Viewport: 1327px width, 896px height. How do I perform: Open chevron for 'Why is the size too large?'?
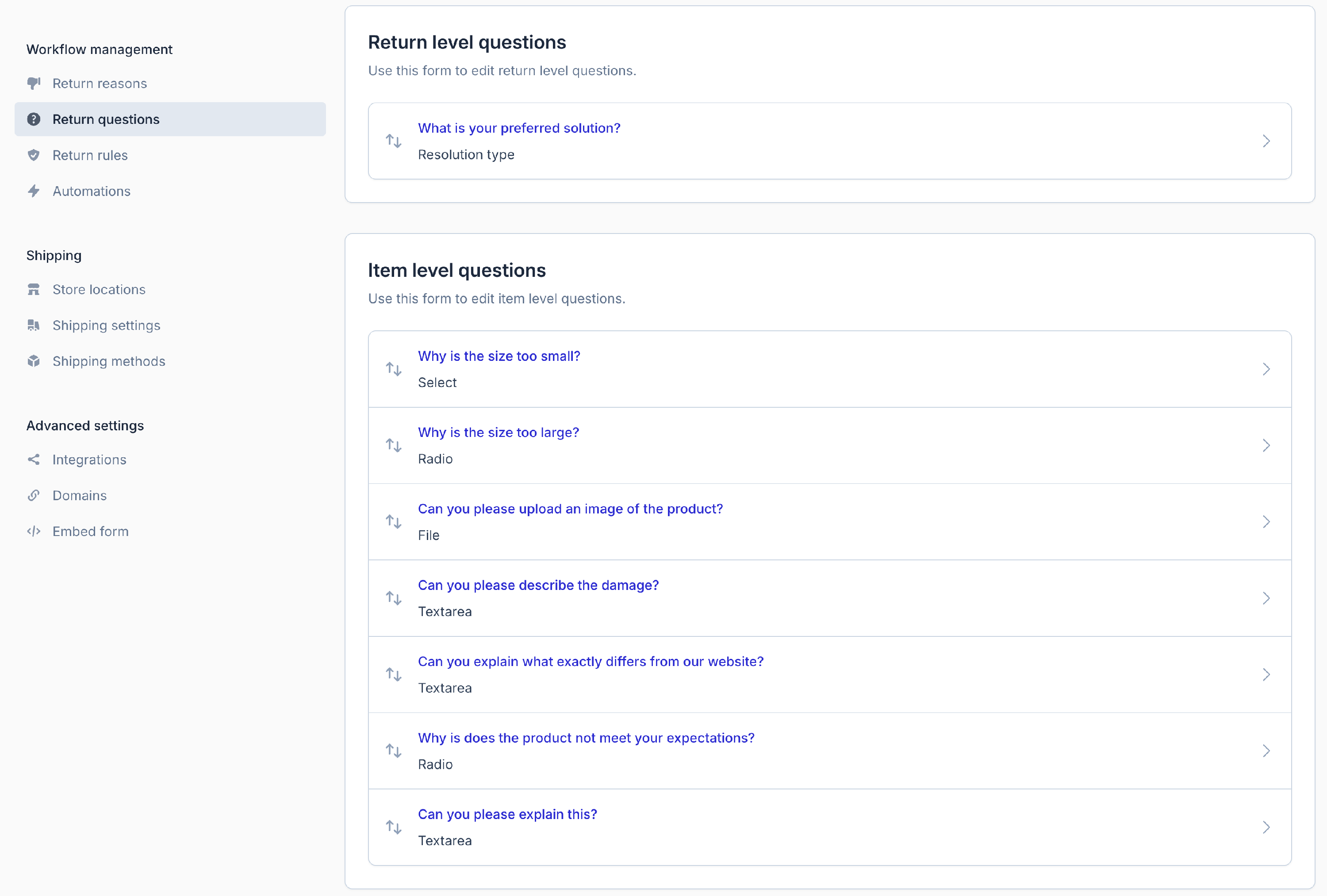click(x=1266, y=445)
